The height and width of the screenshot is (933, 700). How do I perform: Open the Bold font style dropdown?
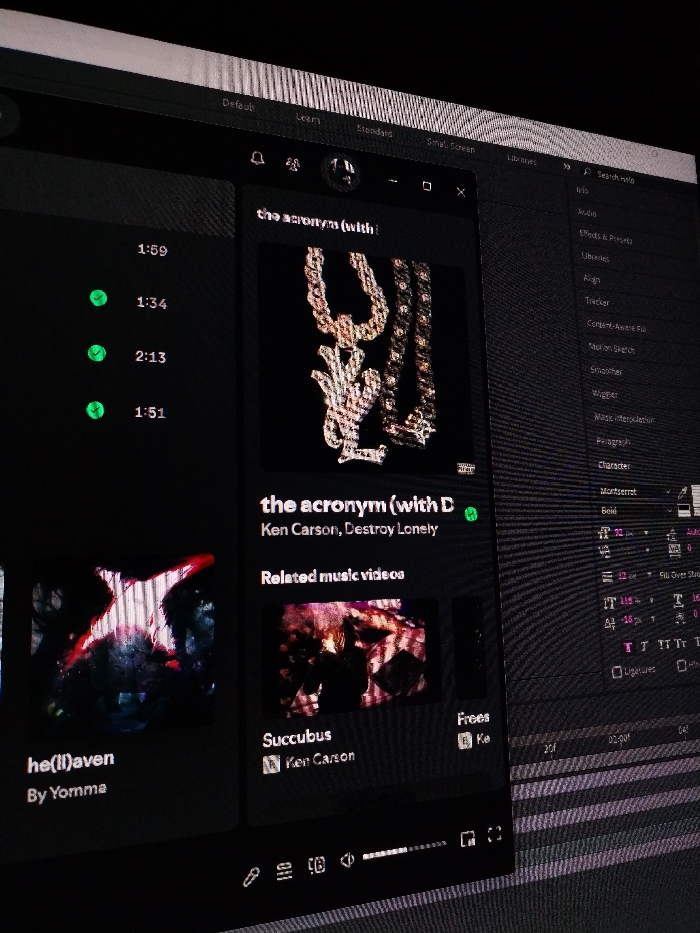[x=636, y=511]
